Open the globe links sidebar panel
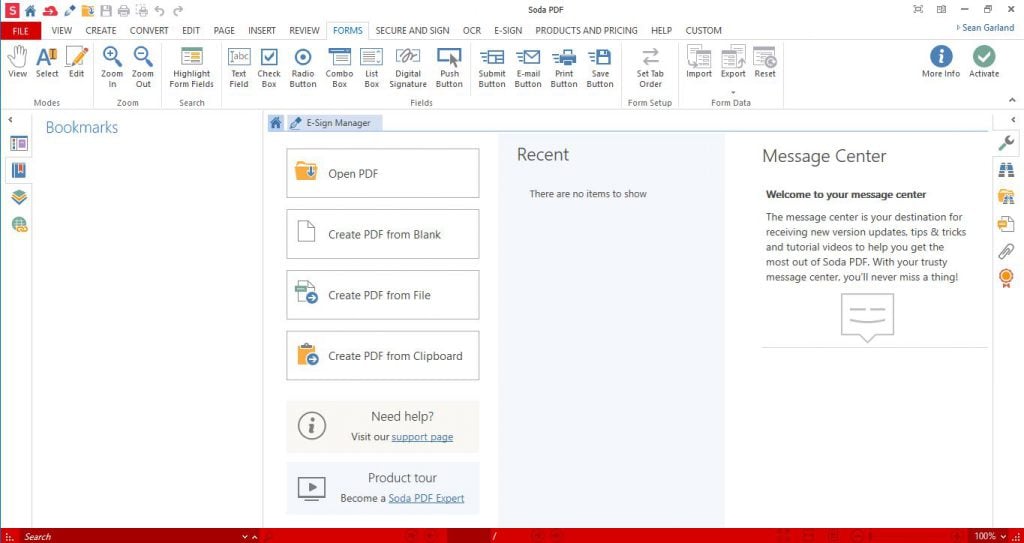The width and height of the screenshot is (1024, 543). (x=19, y=225)
